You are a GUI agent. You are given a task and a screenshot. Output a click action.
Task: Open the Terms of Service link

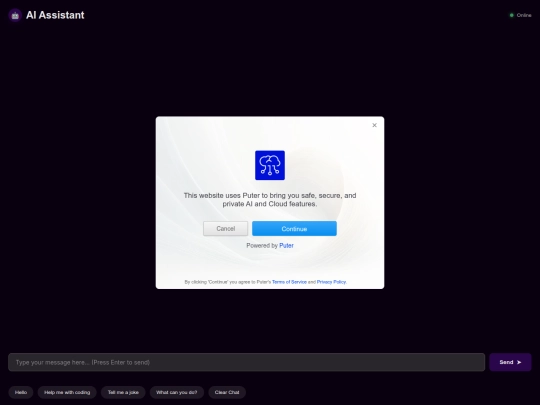tap(289, 282)
